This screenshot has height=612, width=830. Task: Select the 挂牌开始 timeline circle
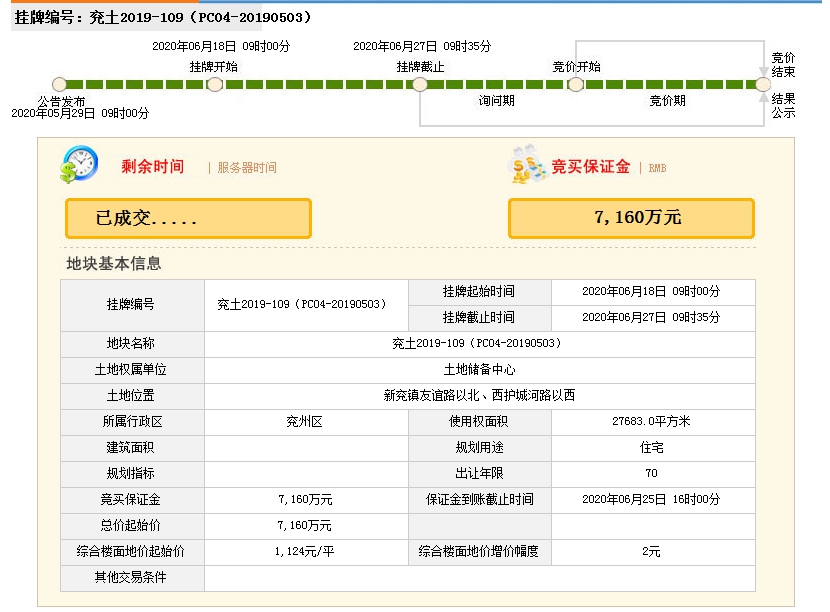[214, 85]
